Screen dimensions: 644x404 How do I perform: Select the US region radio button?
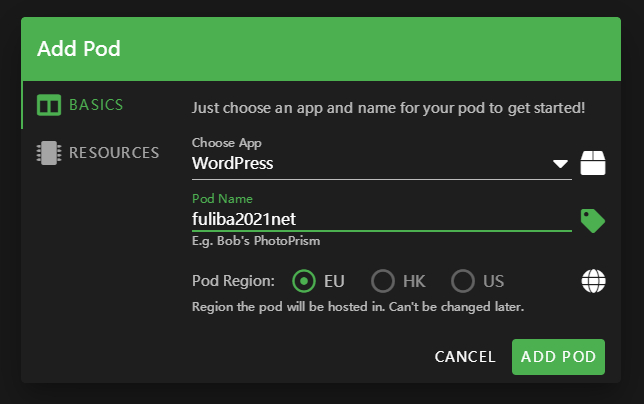[463, 281]
